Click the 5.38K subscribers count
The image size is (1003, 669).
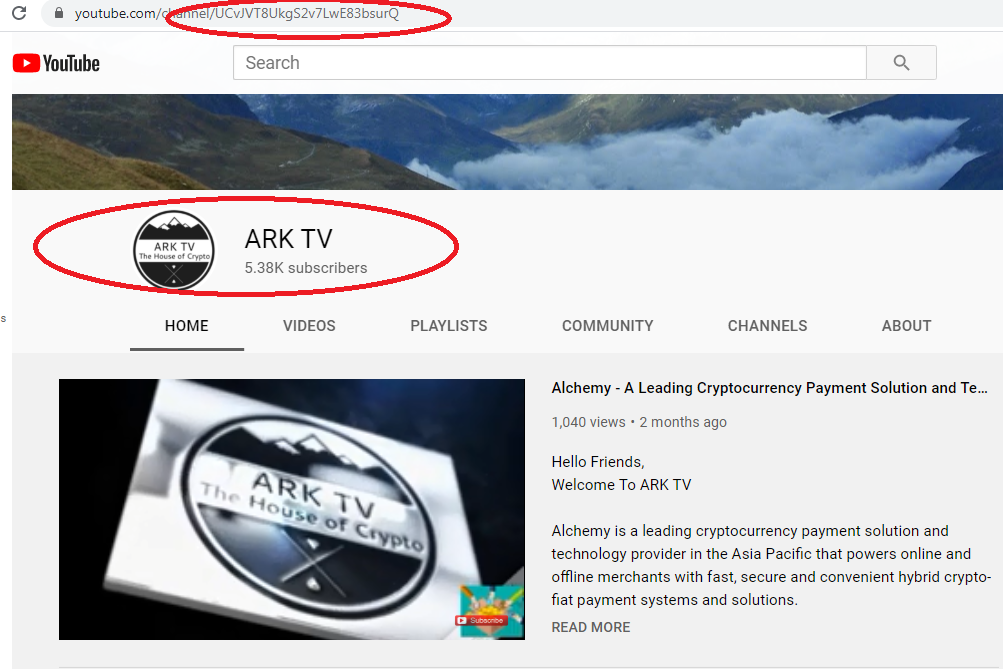pos(306,268)
